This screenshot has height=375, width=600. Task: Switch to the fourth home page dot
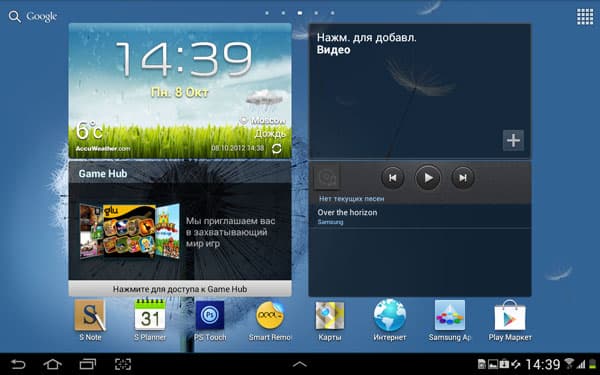click(x=316, y=13)
